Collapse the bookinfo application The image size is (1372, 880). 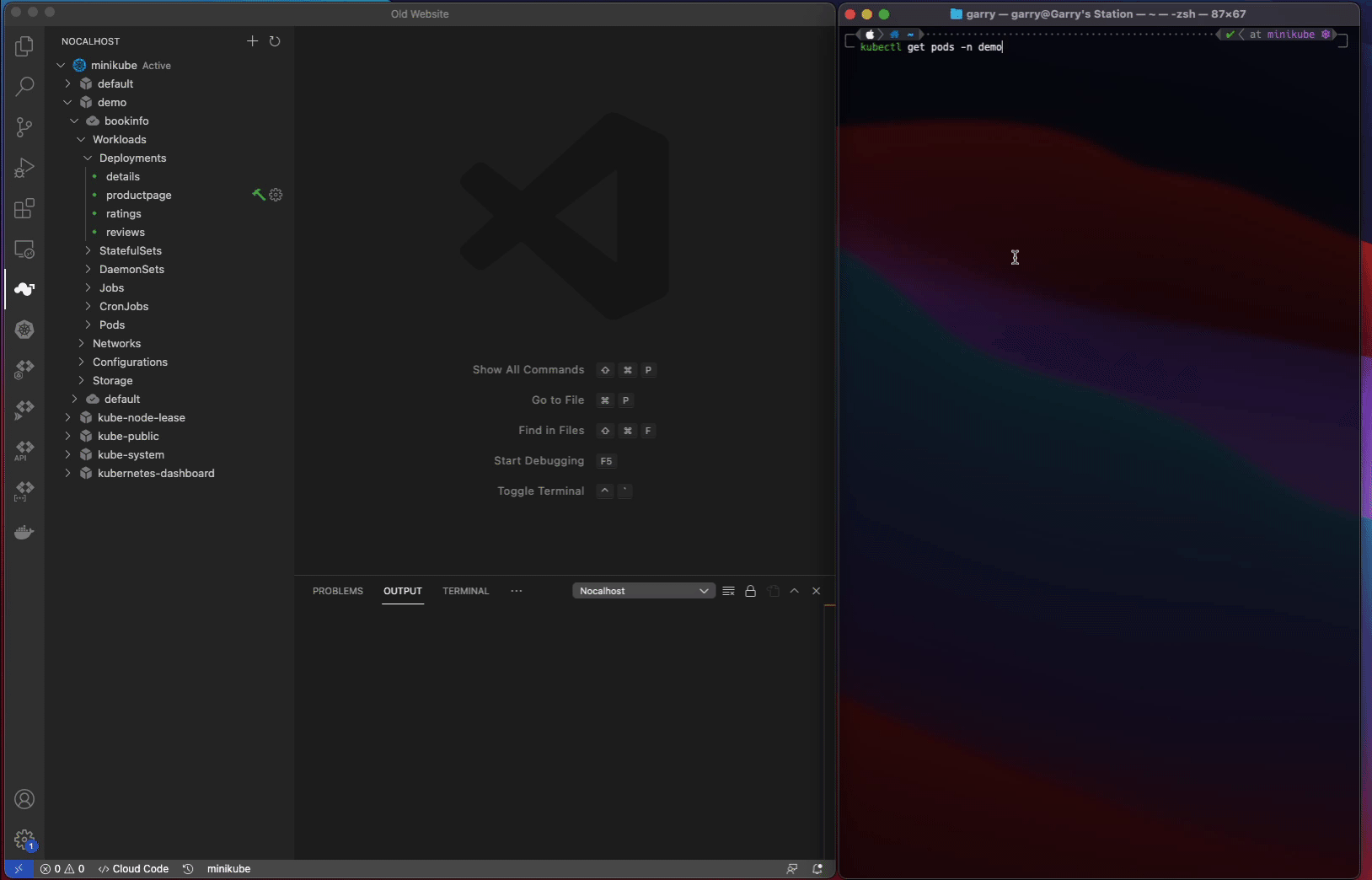[74, 121]
